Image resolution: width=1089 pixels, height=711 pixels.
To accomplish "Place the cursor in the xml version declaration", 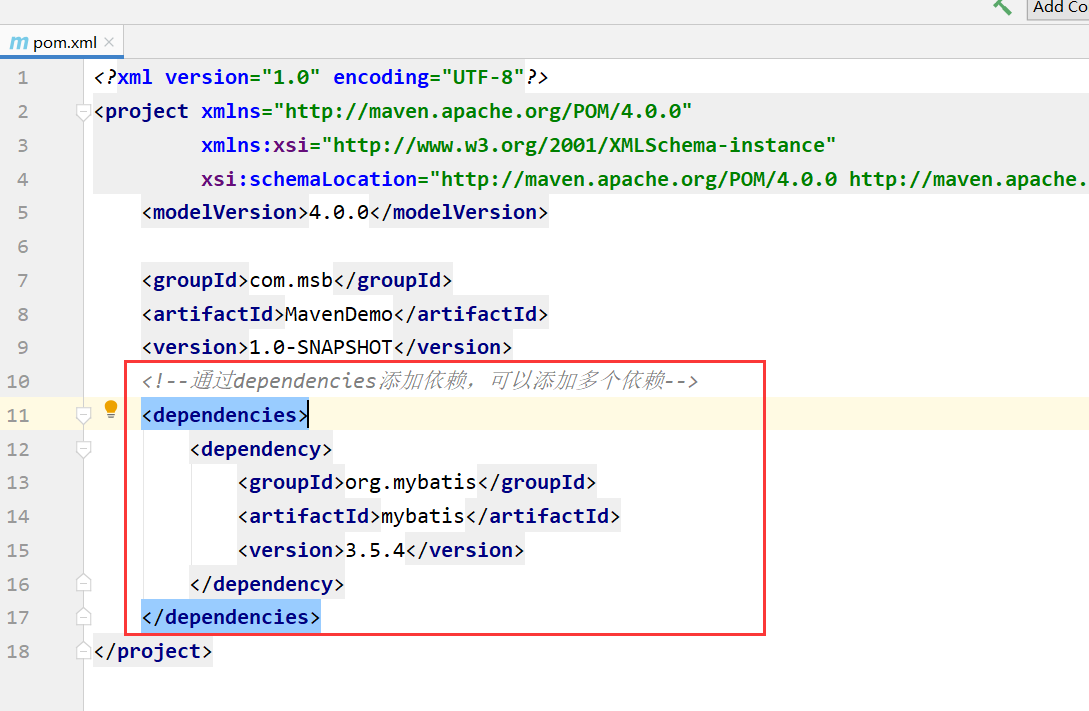I will pyautogui.click(x=321, y=77).
